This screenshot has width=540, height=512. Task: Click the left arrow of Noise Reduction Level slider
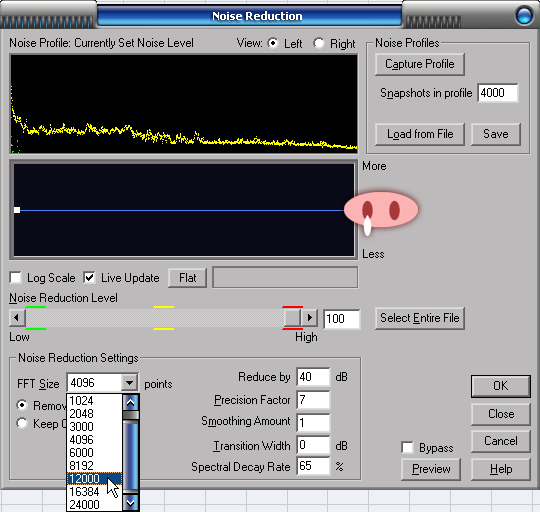(17, 317)
